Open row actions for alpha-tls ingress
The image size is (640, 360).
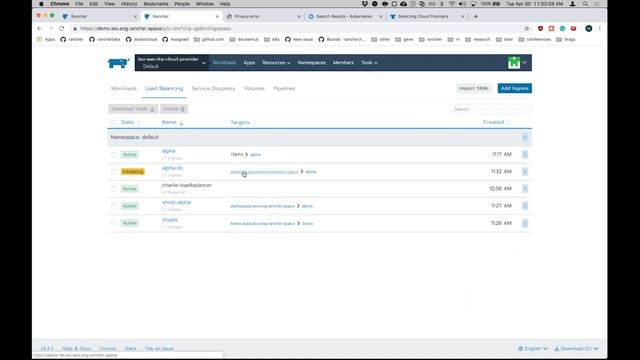tap(525, 171)
